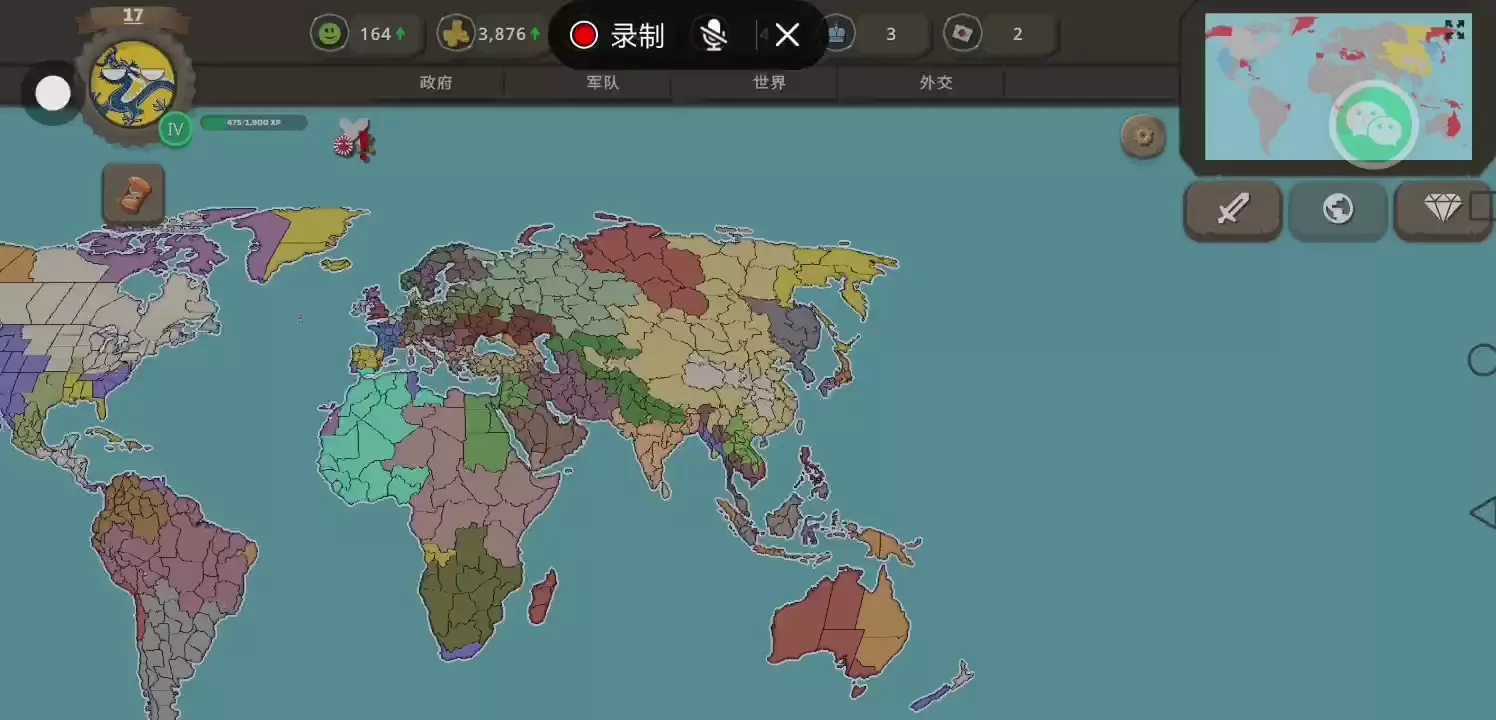Tap the dragon flag nation emblem
This screenshot has height=720, width=1496.
pos(133,84)
